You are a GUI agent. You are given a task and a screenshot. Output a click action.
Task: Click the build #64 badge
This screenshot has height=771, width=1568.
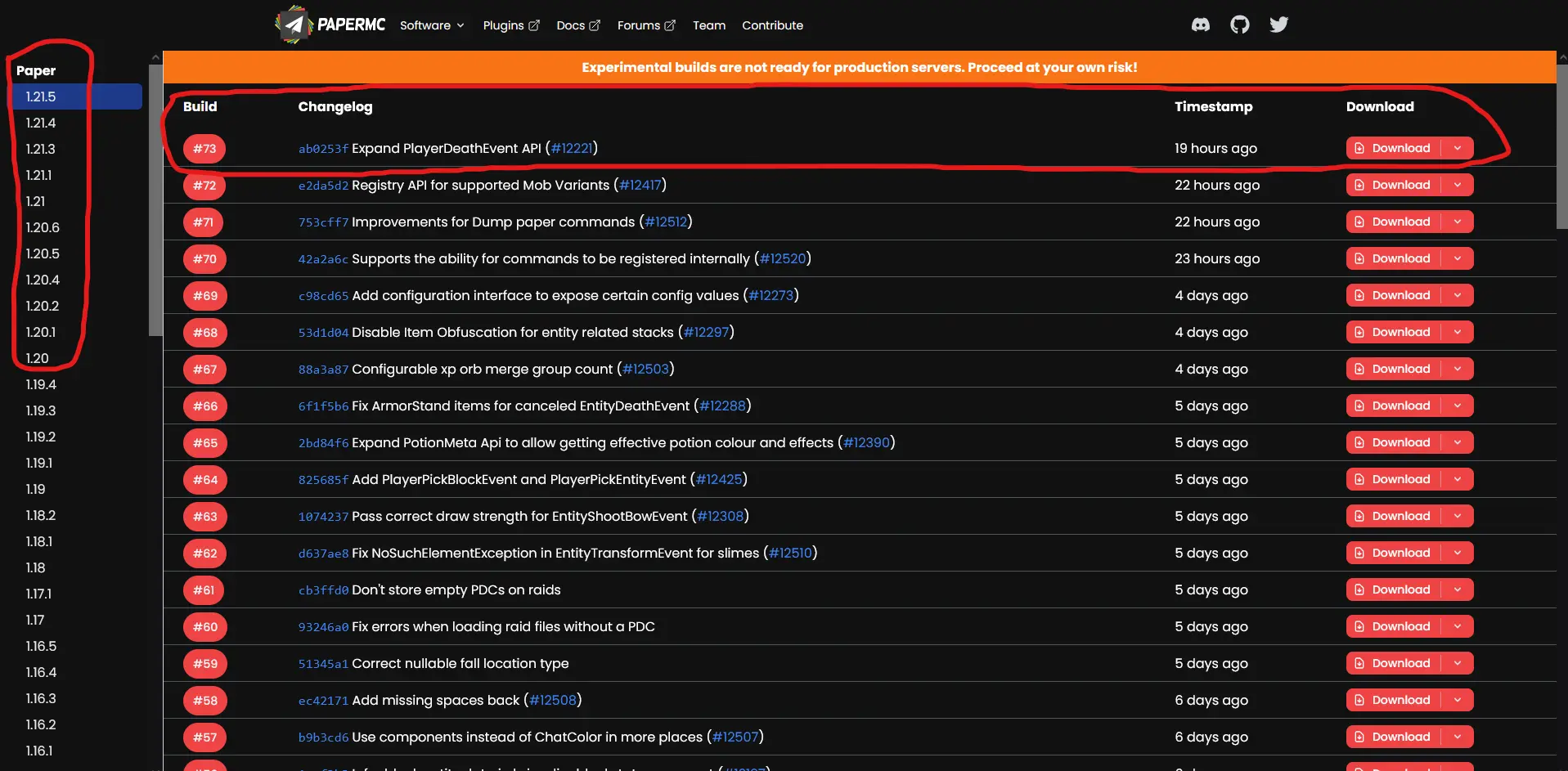(204, 480)
